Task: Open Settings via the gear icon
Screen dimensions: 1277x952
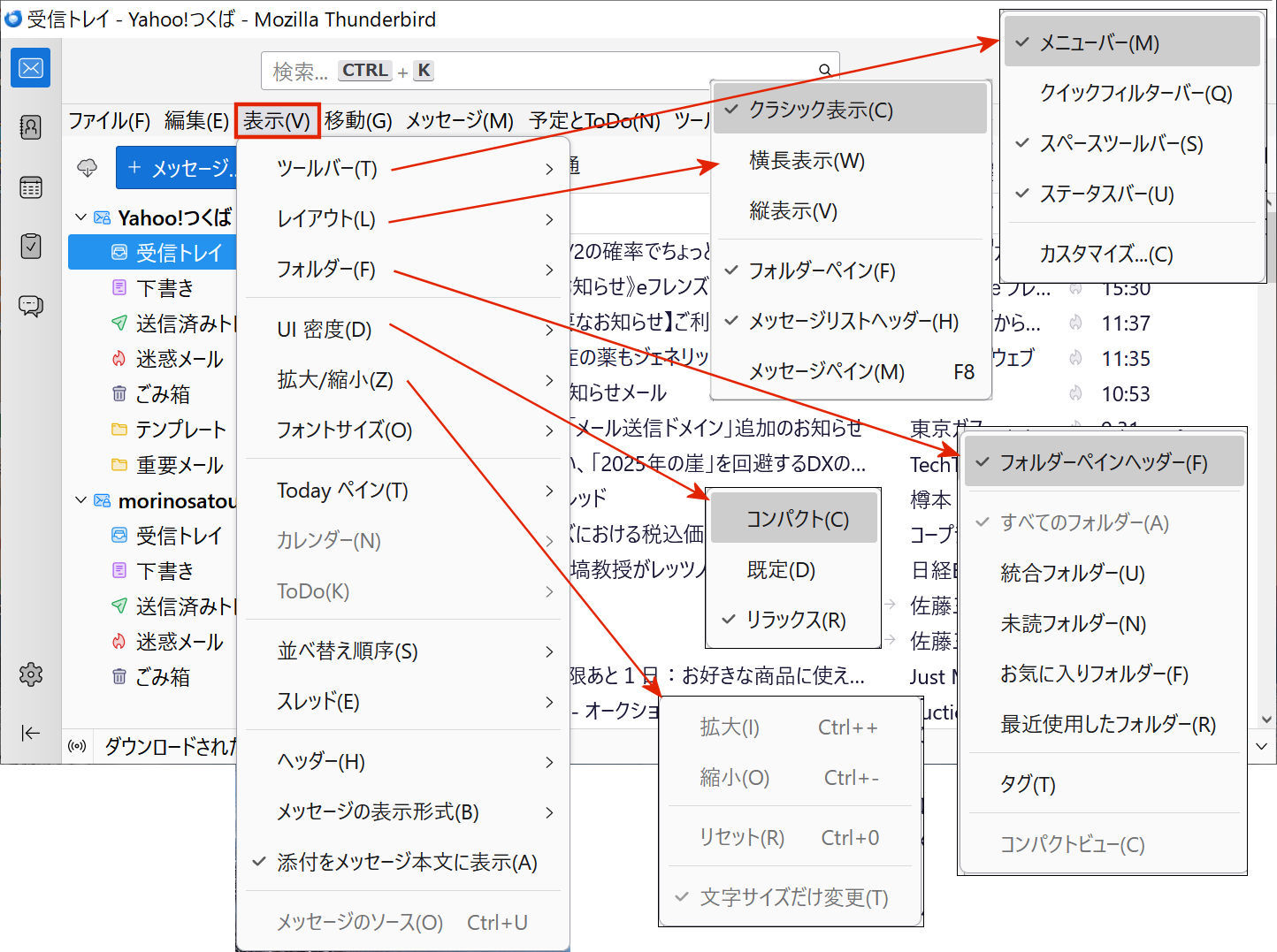Action: click(x=30, y=674)
